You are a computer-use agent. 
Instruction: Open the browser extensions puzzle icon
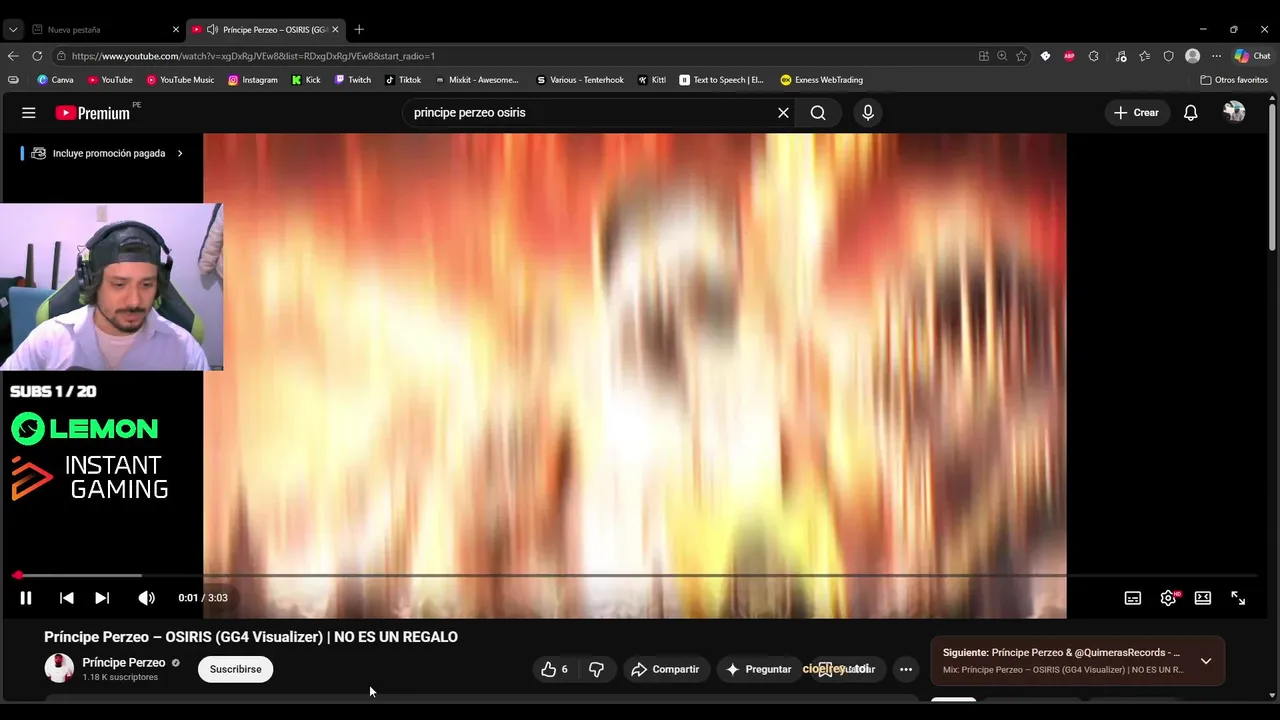(x=1093, y=56)
